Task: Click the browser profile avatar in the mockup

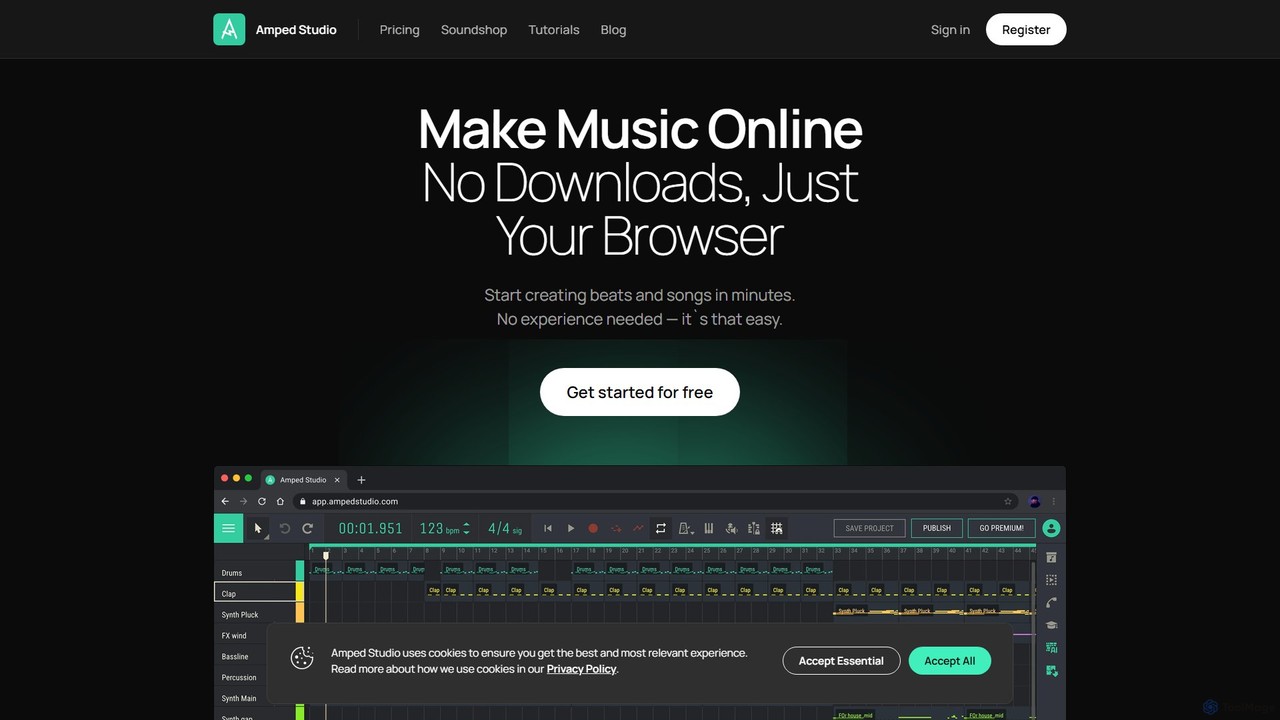Action: click(x=1034, y=501)
